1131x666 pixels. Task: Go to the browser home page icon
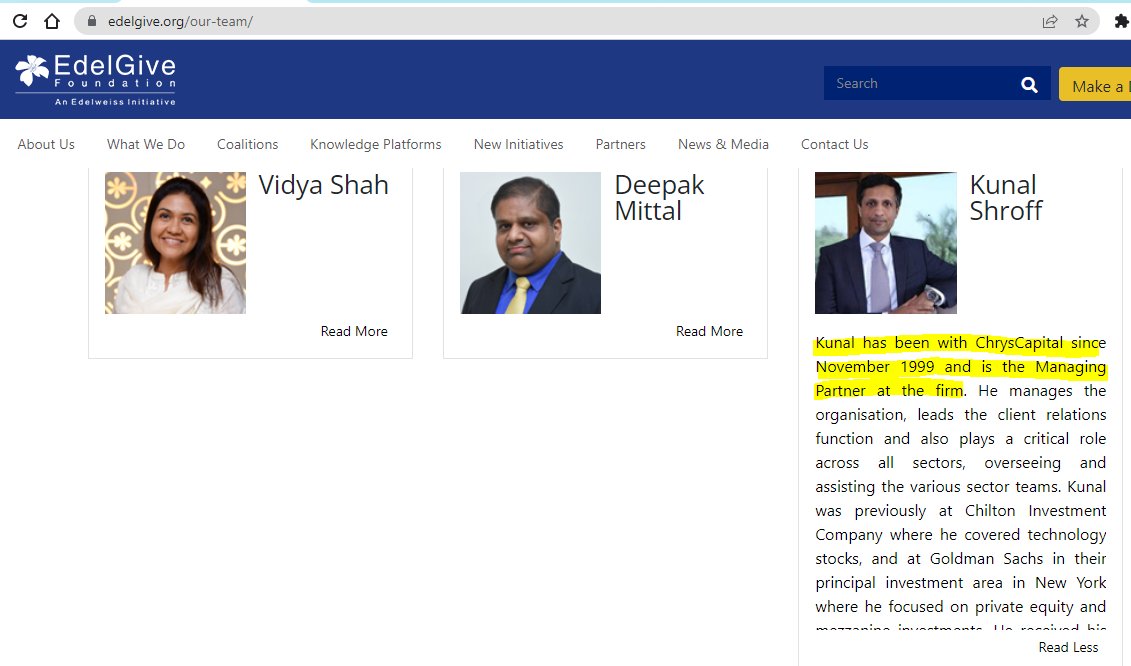coord(52,21)
